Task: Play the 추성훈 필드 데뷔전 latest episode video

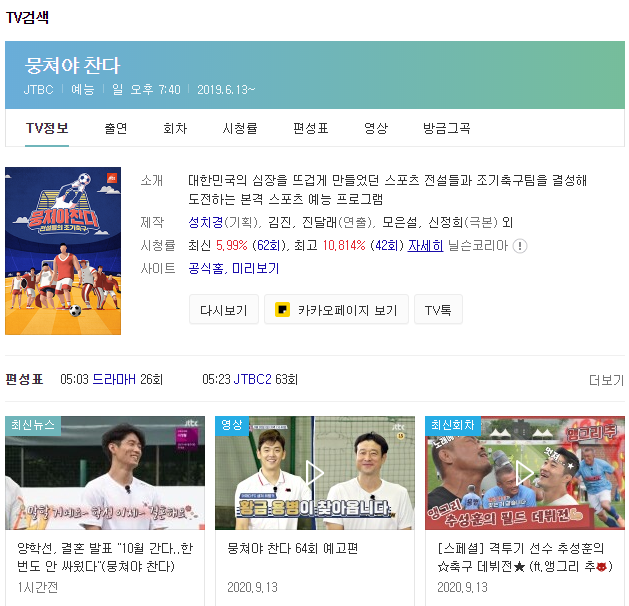Action: (525, 473)
